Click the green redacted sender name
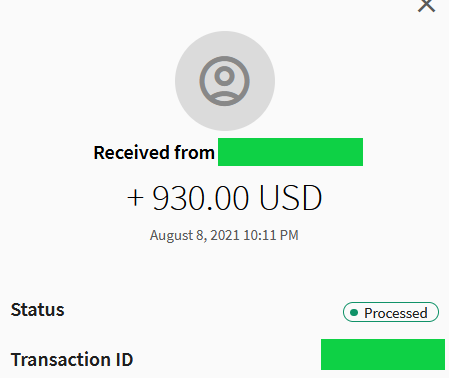The width and height of the screenshot is (449, 378). [290, 152]
